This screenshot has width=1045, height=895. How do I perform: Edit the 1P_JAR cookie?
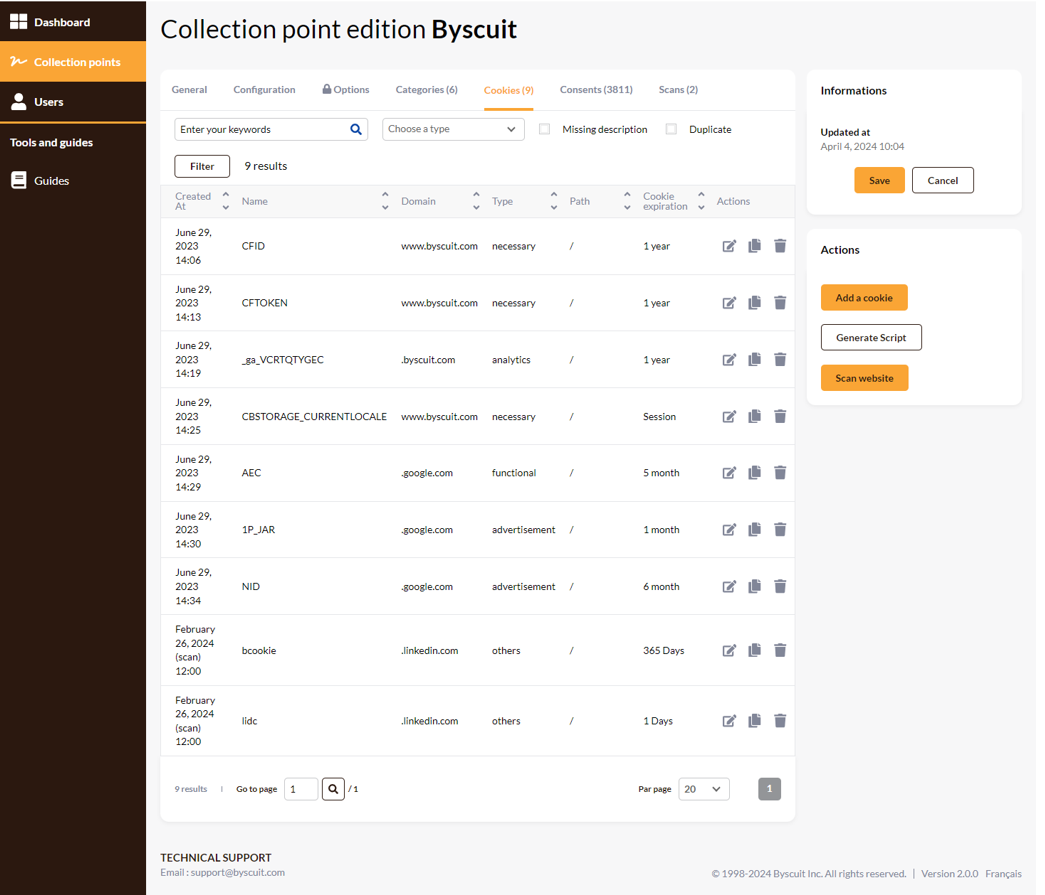pos(729,530)
